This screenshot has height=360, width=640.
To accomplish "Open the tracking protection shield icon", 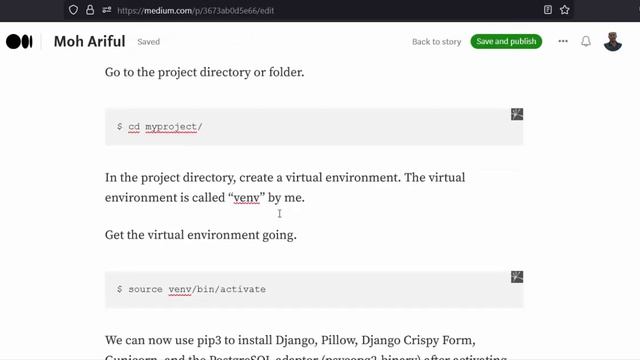I will (x=73, y=10).
